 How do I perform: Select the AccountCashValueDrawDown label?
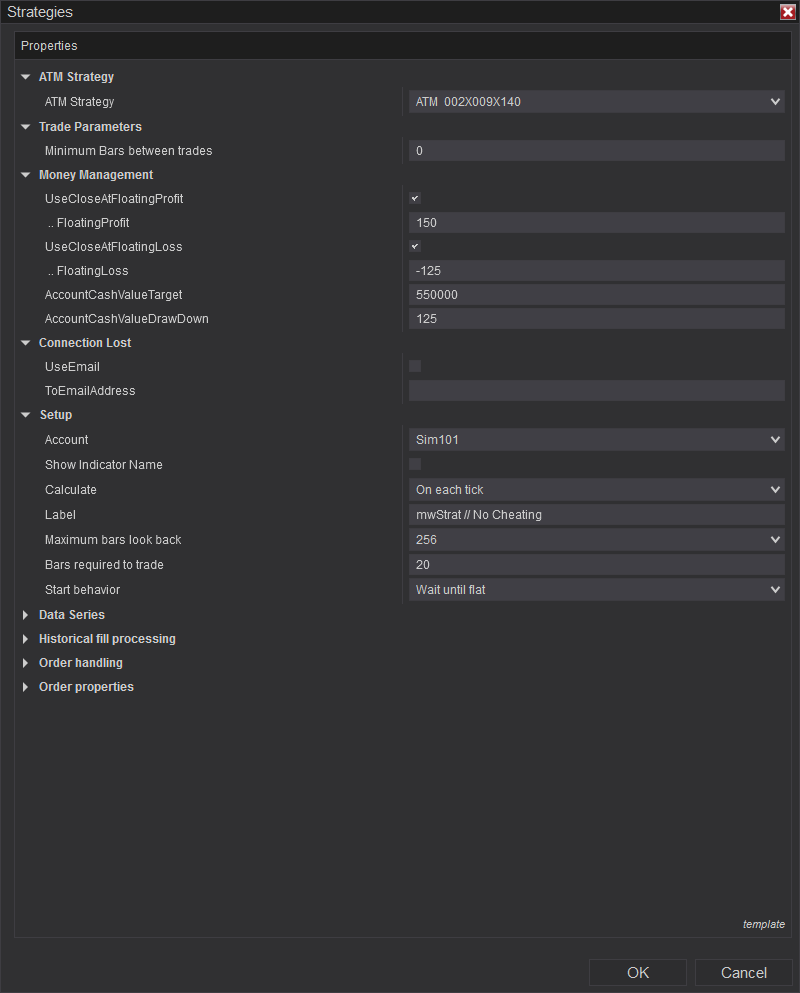tap(127, 319)
